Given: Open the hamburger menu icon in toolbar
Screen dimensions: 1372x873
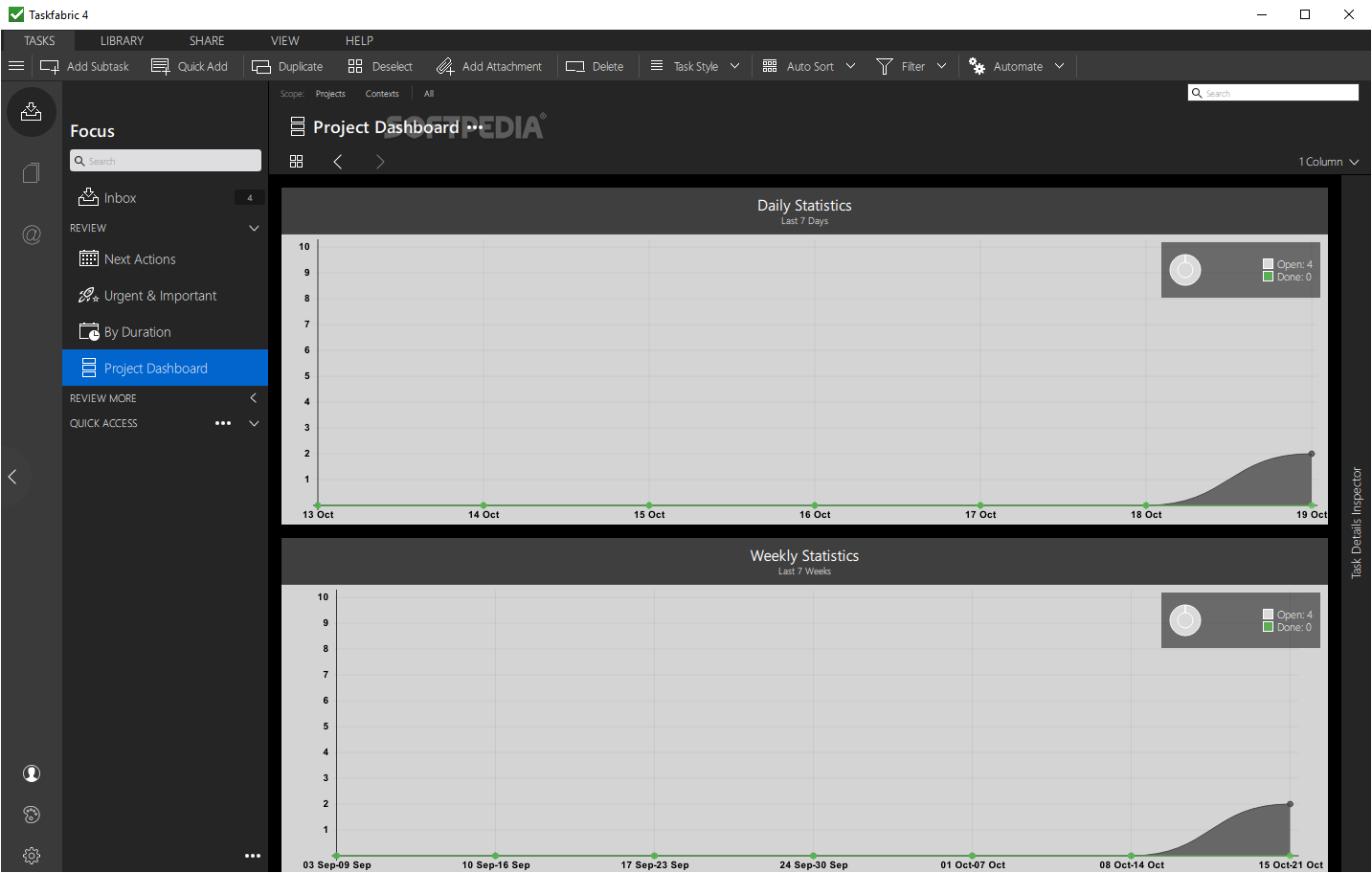Looking at the screenshot, I should click(16, 66).
